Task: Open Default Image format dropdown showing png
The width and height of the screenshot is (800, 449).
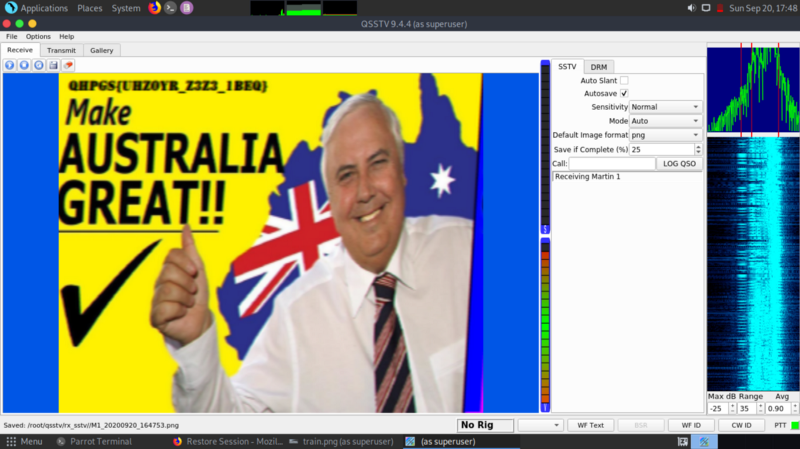Action: click(x=665, y=135)
